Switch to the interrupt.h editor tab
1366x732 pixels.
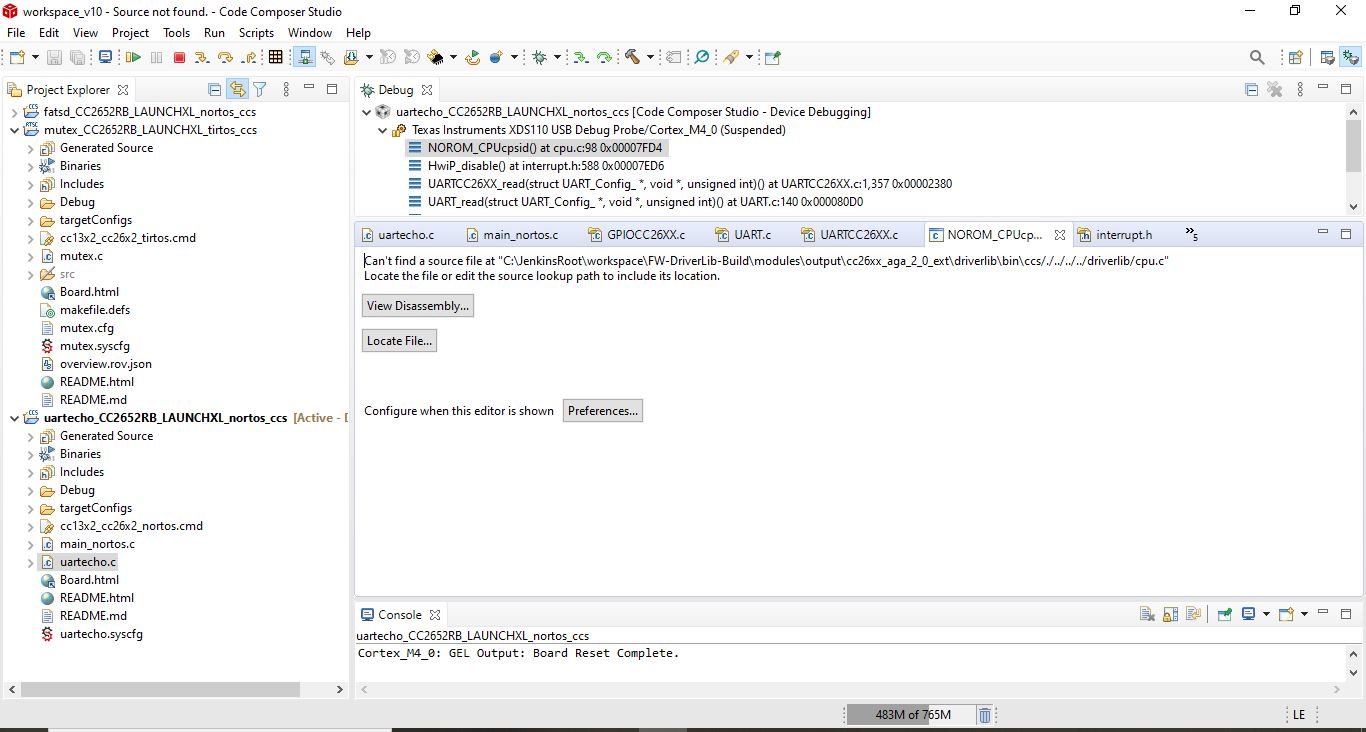pyautogui.click(x=1114, y=235)
